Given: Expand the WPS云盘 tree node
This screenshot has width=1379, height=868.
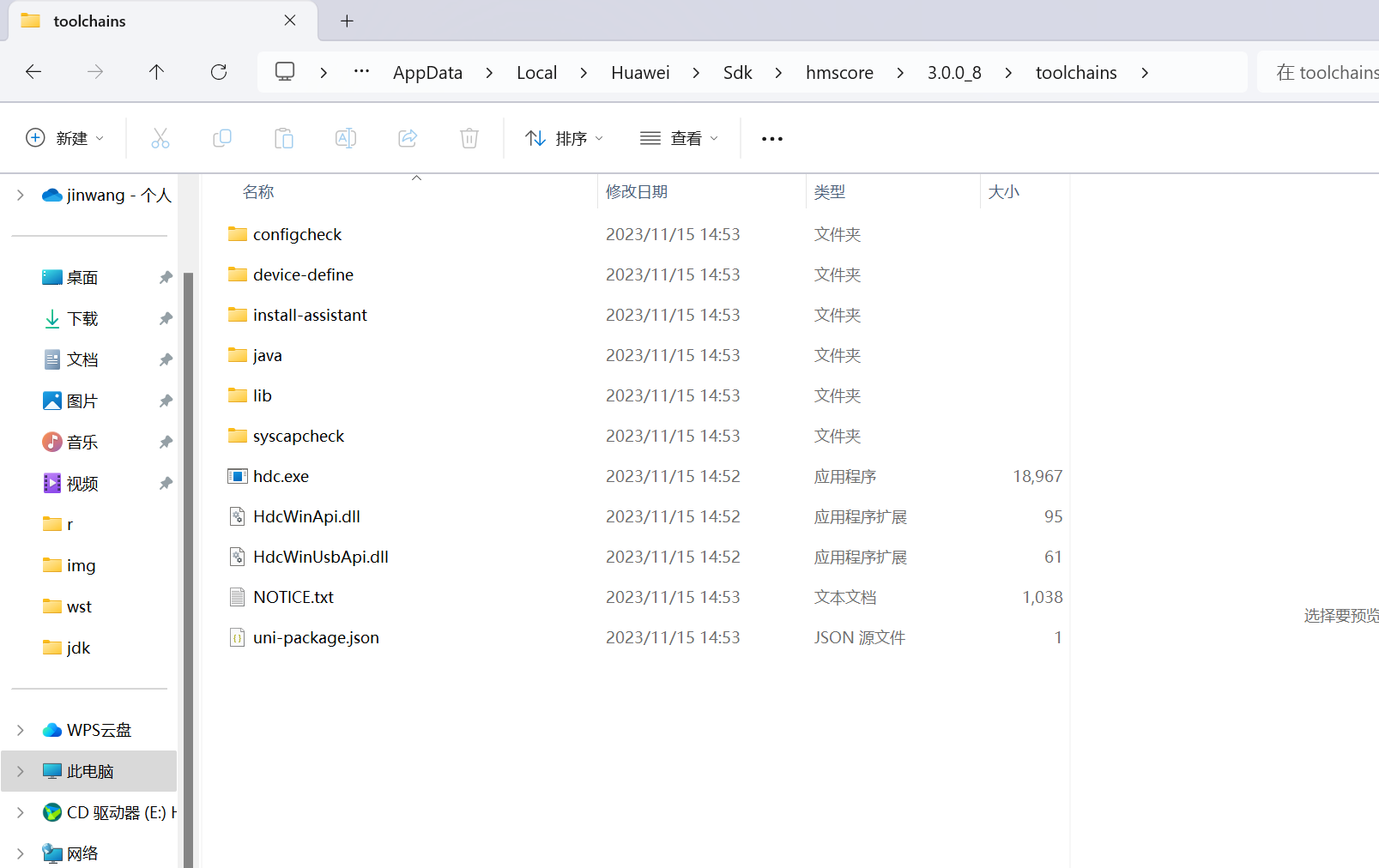Looking at the screenshot, I should coord(21,730).
